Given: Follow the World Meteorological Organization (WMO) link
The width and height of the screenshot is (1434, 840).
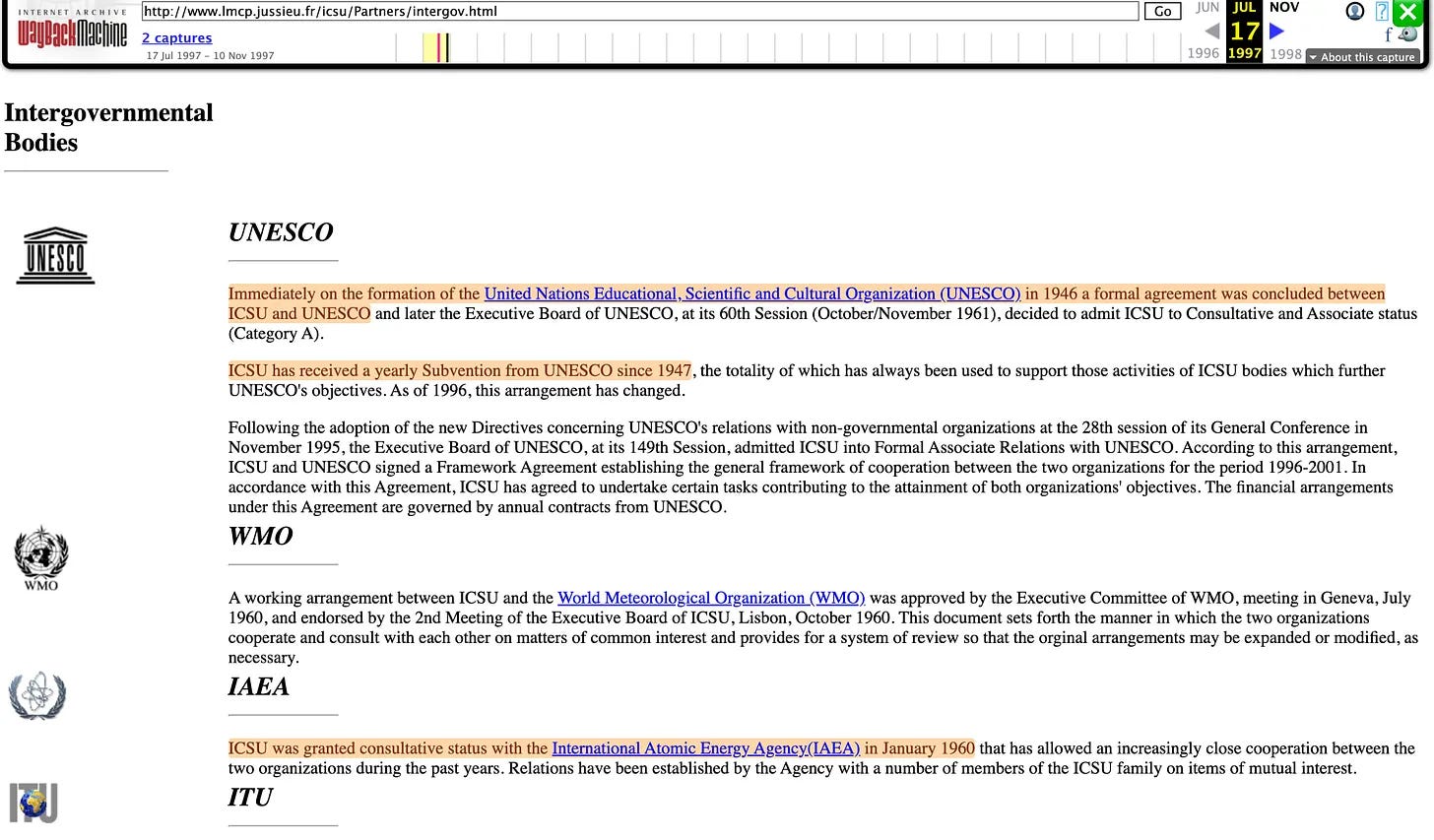Looking at the screenshot, I should click(711, 598).
